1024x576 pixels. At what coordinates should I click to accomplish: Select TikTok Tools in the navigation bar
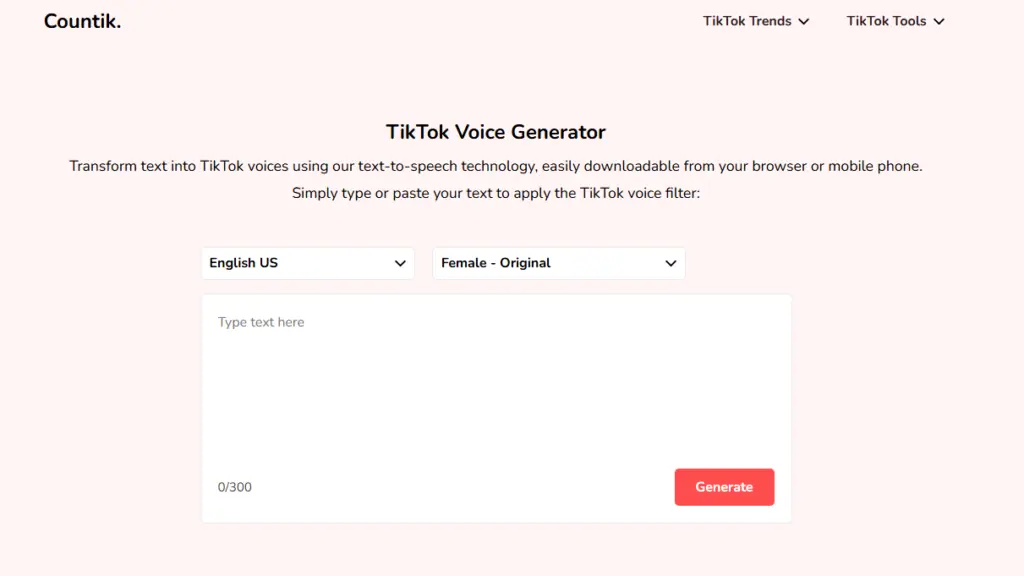pos(885,20)
